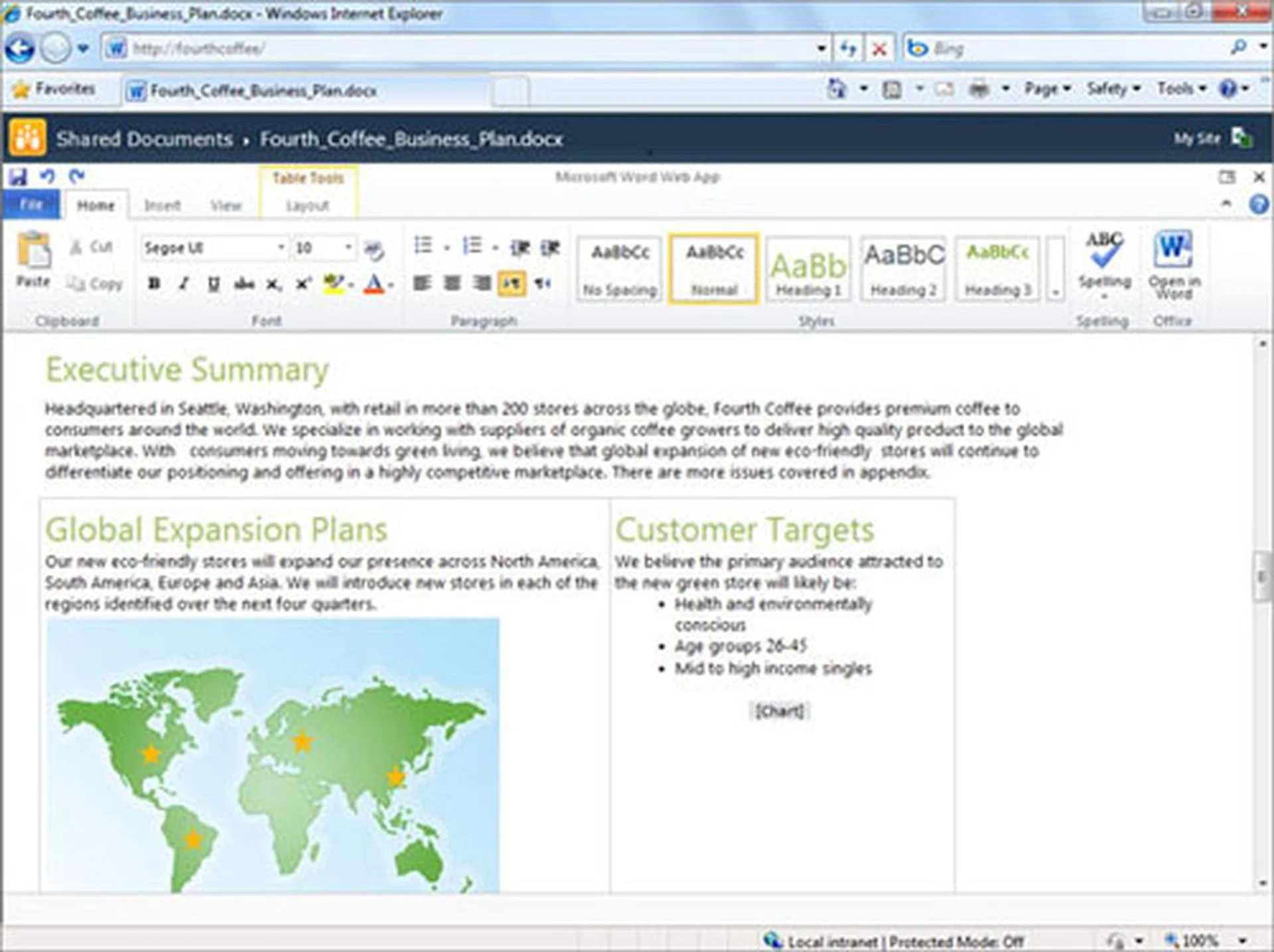This screenshot has width=1274, height=952.
Task: Expand the Segoe UI font name dropdown
Action: click(x=281, y=248)
